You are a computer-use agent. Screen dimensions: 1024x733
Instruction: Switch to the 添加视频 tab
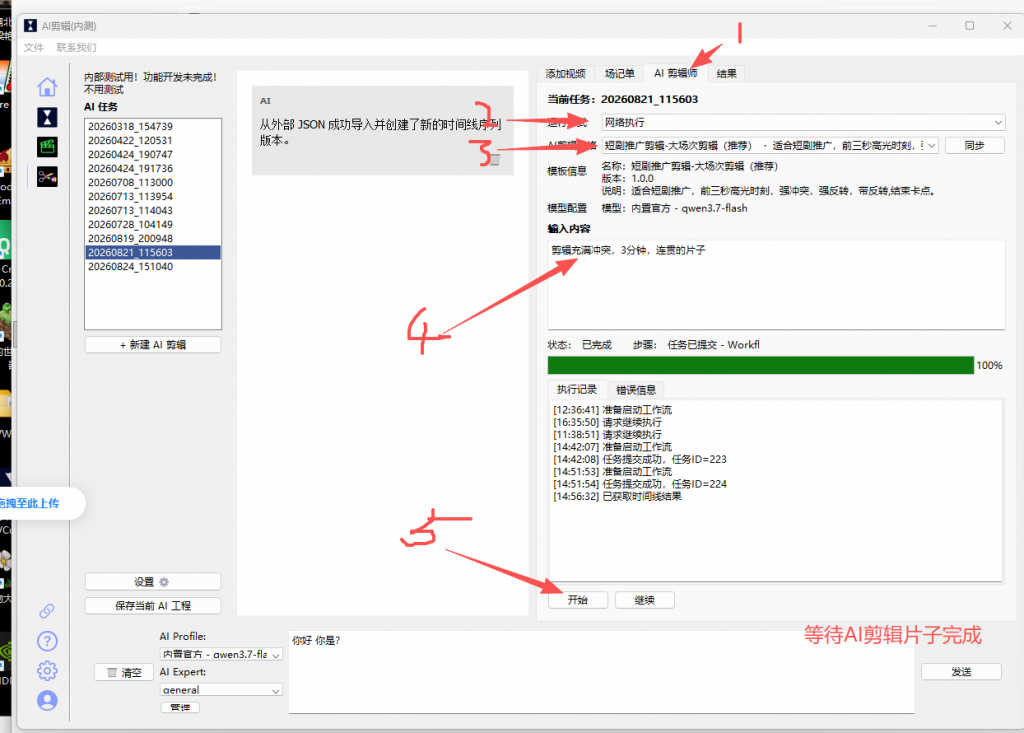pos(566,73)
